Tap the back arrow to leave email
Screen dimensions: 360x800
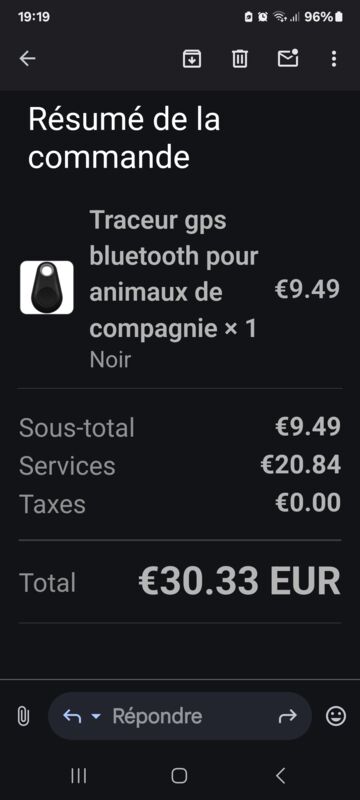click(27, 59)
